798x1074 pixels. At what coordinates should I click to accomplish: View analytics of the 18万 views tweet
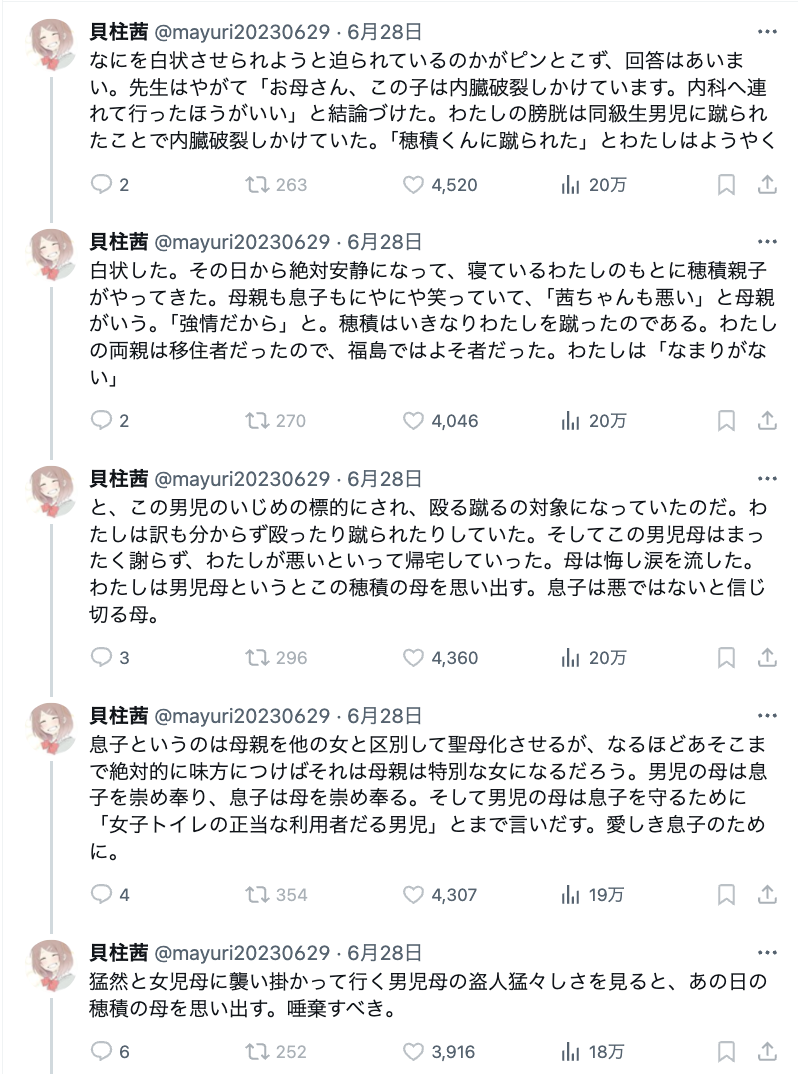coord(571,1052)
